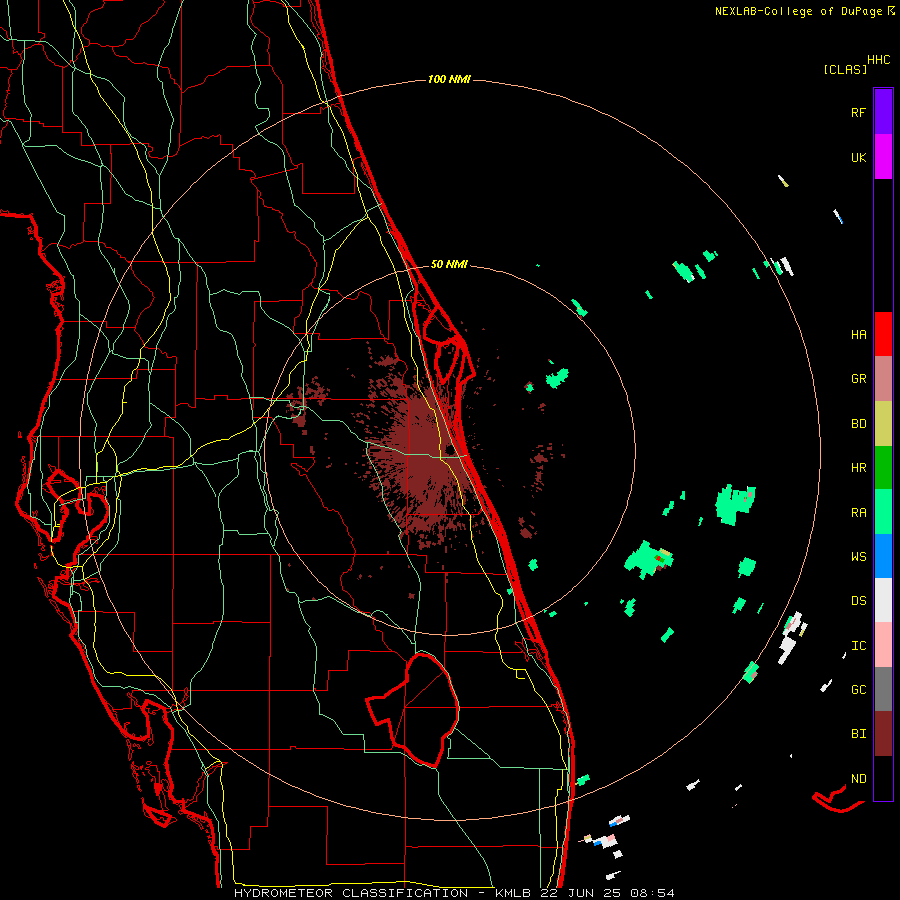
Task: Click the BI brown legend swatch
Action: pyautogui.click(x=883, y=734)
